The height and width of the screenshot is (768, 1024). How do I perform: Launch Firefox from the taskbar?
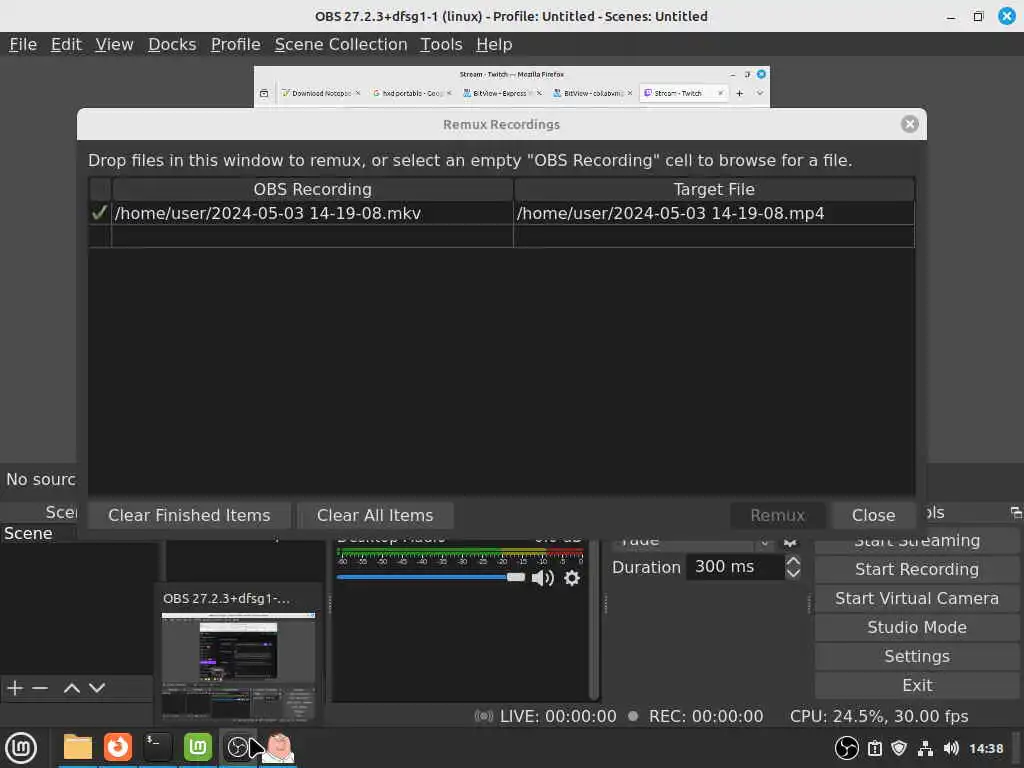tap(118, 747)
